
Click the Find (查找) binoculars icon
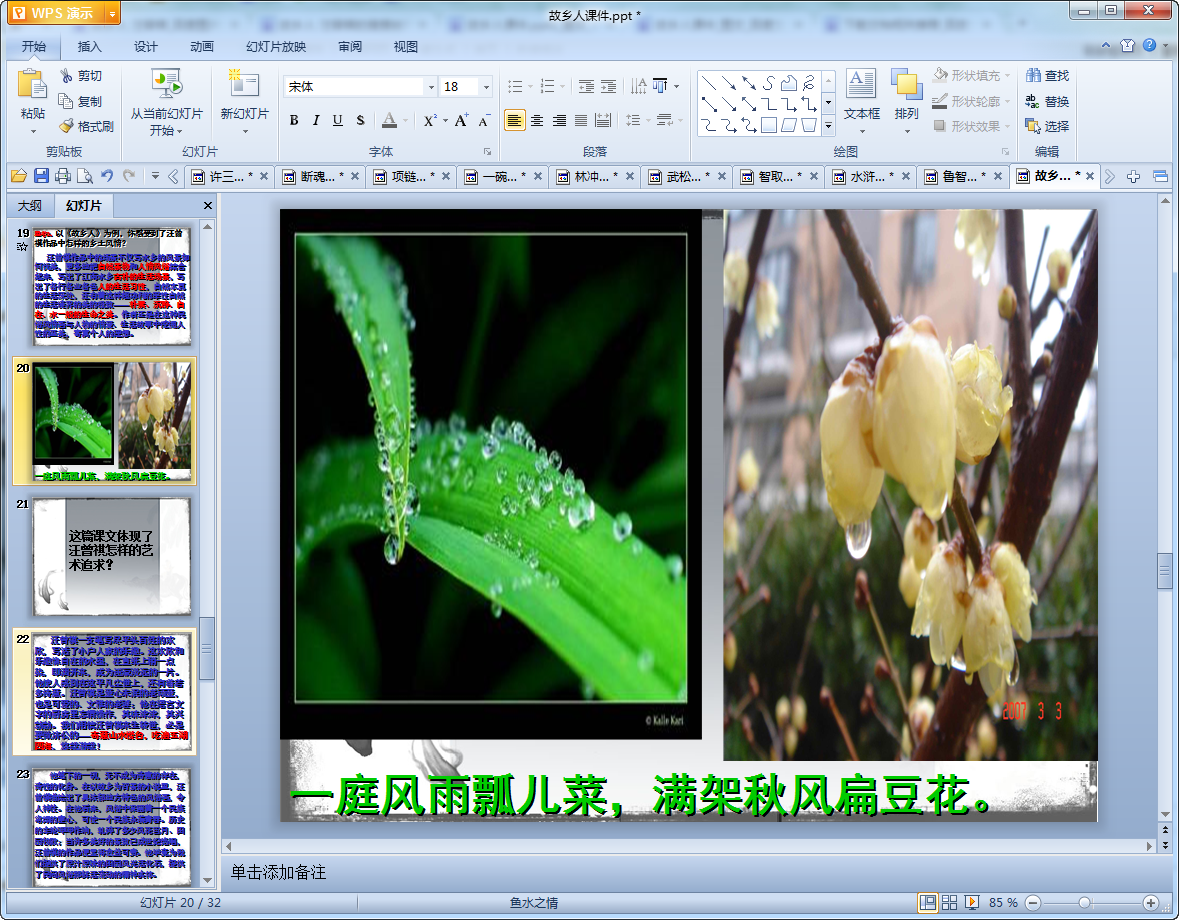(1034, 75)
